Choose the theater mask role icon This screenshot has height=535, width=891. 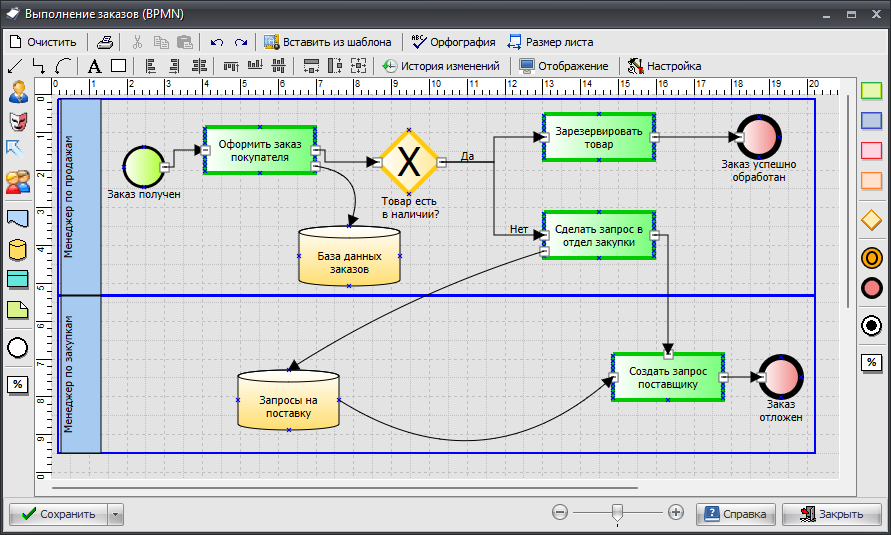18,122
